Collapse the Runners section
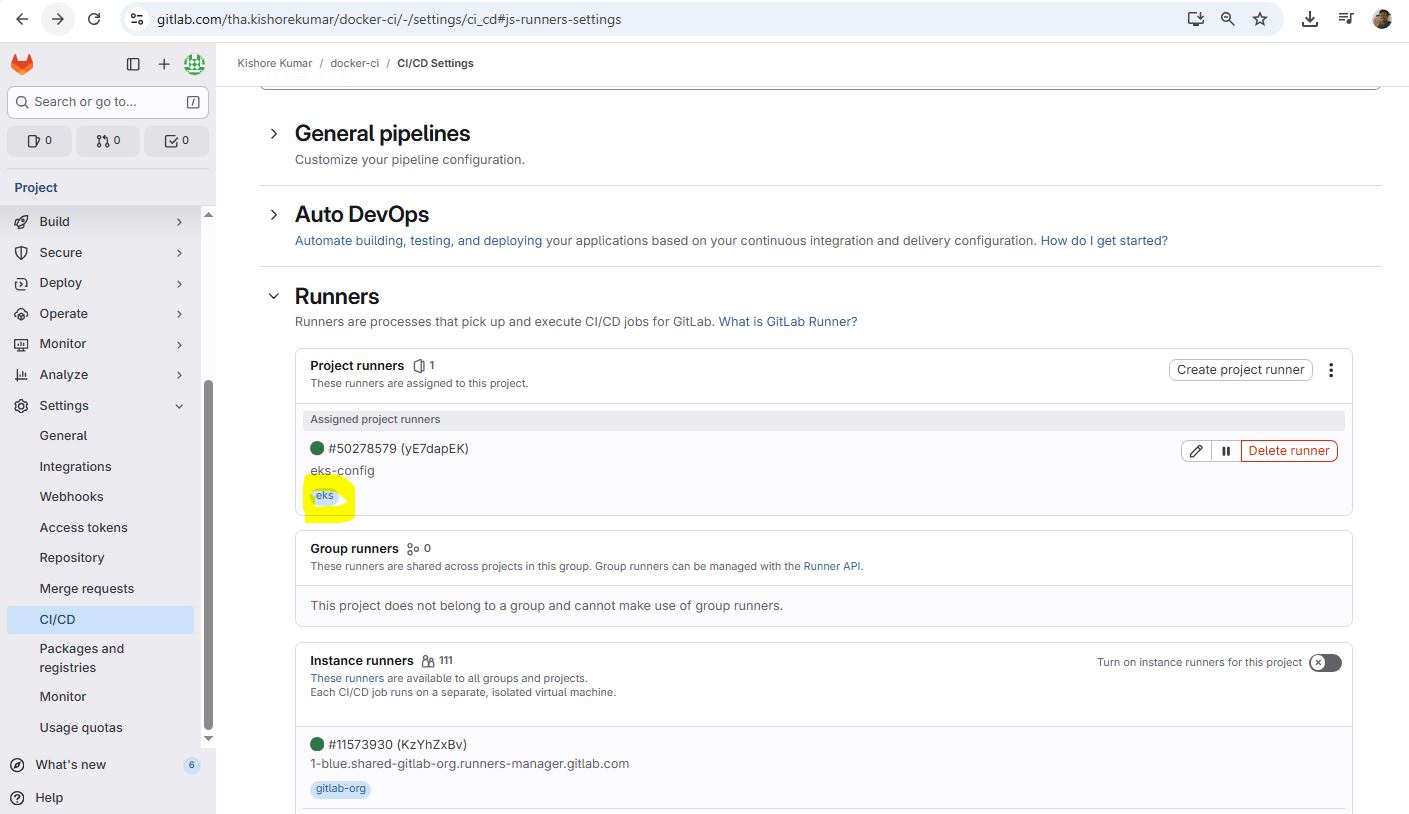Screen dimensions: 1409x814 [x=274, y=296]
